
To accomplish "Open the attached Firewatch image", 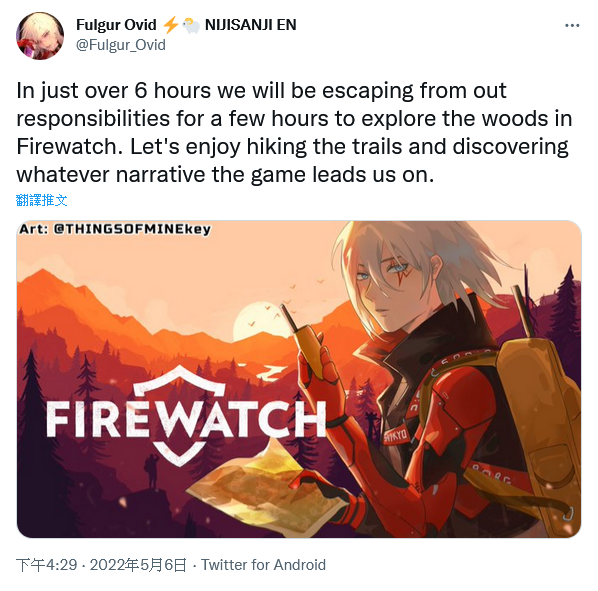I will (x=299, y=379).
